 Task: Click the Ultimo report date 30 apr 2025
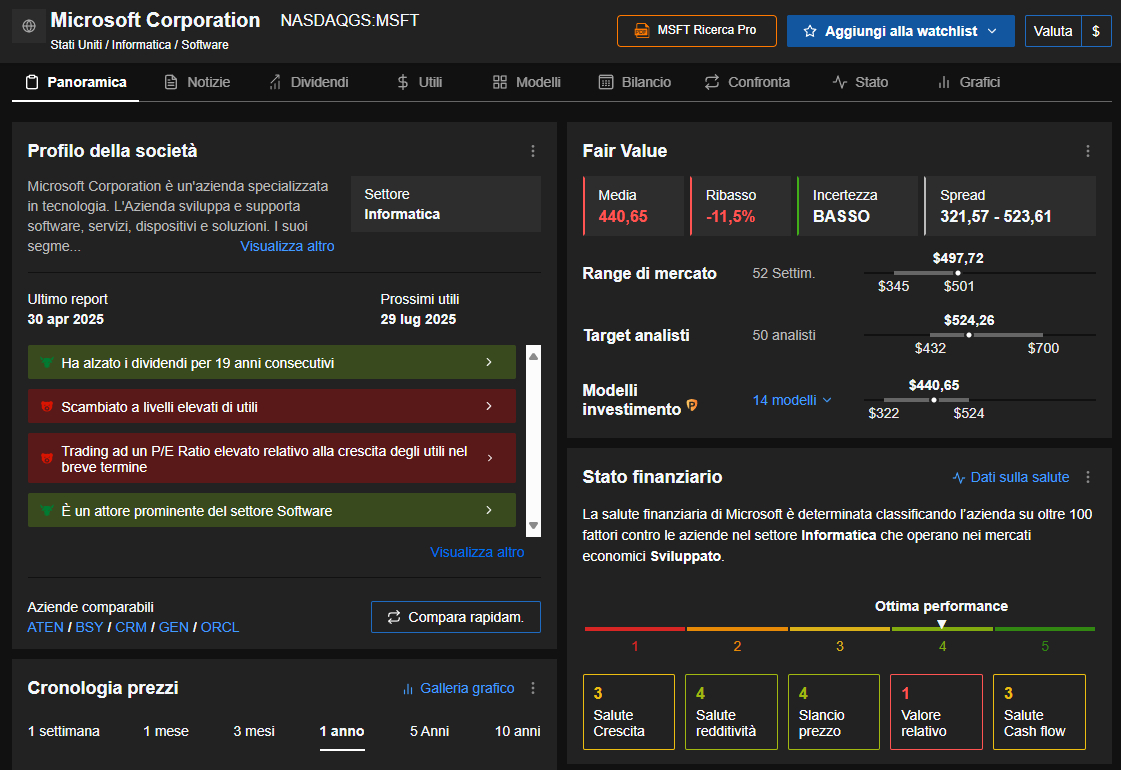[x=66, y=319]
